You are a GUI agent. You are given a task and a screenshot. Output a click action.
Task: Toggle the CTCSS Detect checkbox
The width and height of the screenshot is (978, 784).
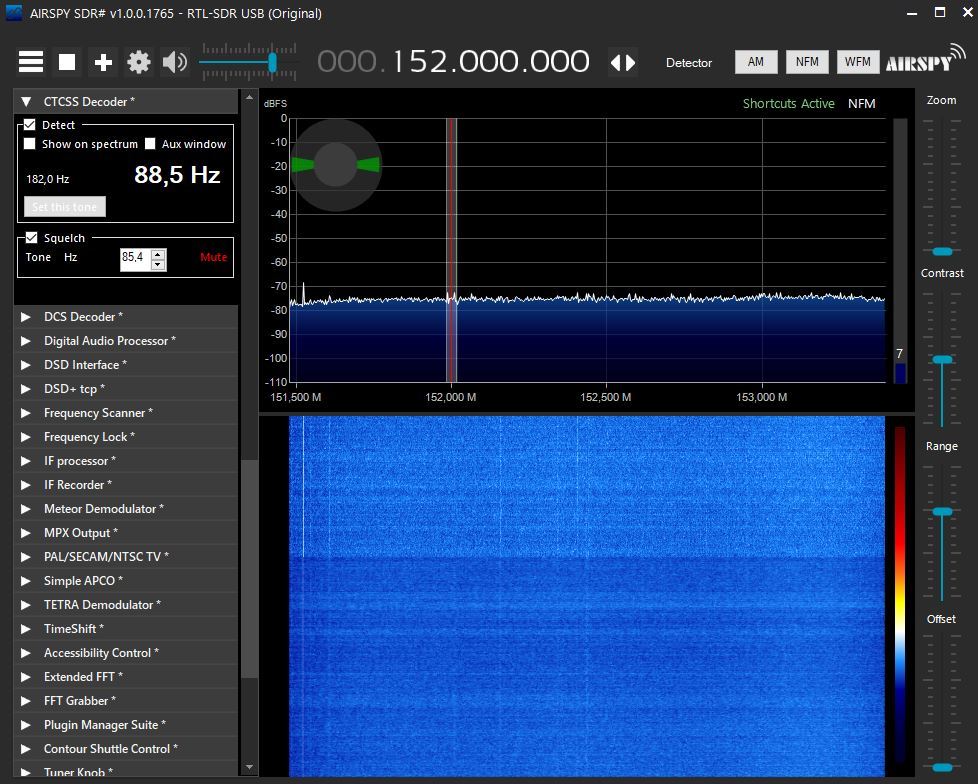click(30, 125)
